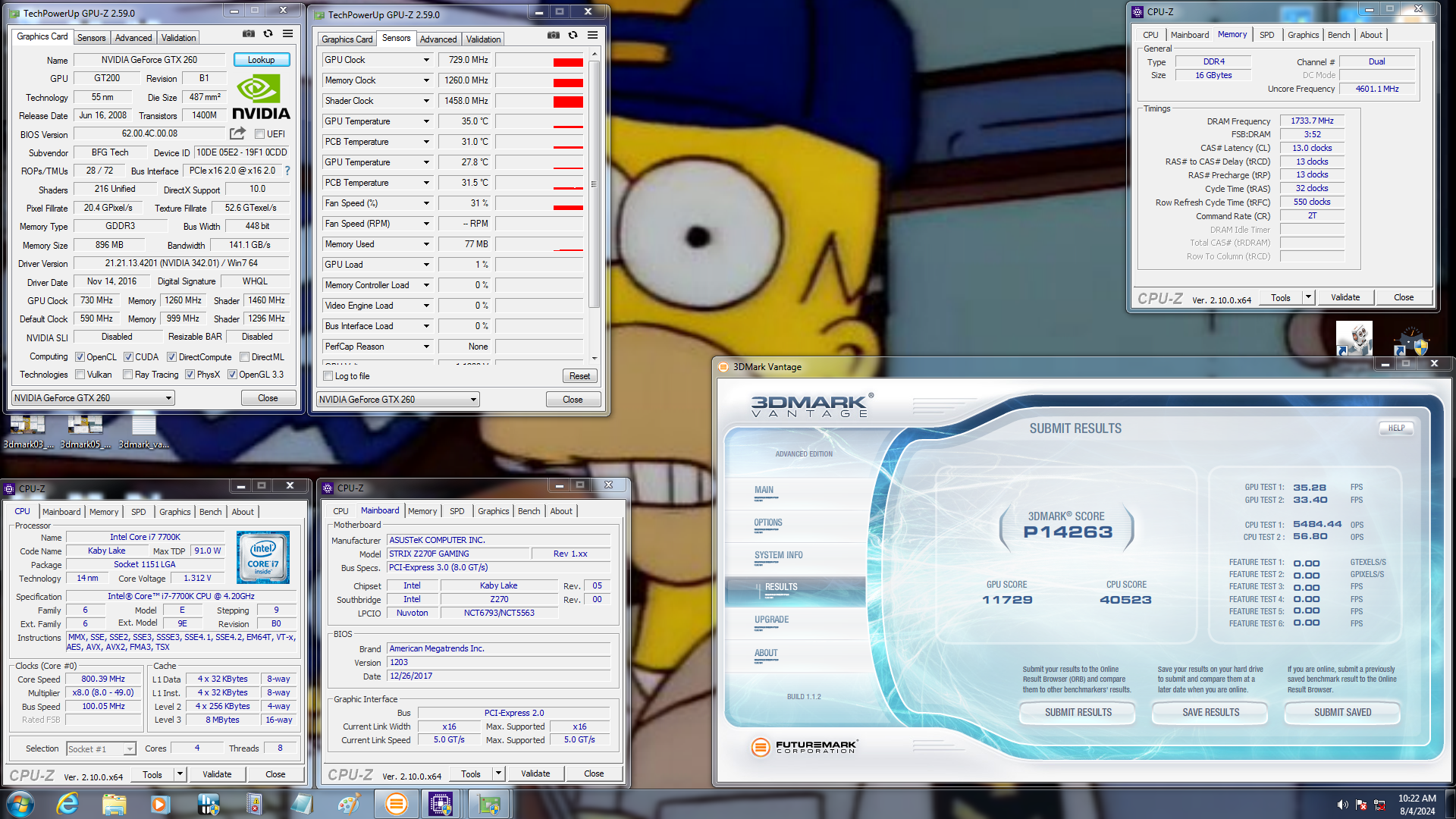Open GPU Load sensor dropdown arrow

tap(426, 265)
